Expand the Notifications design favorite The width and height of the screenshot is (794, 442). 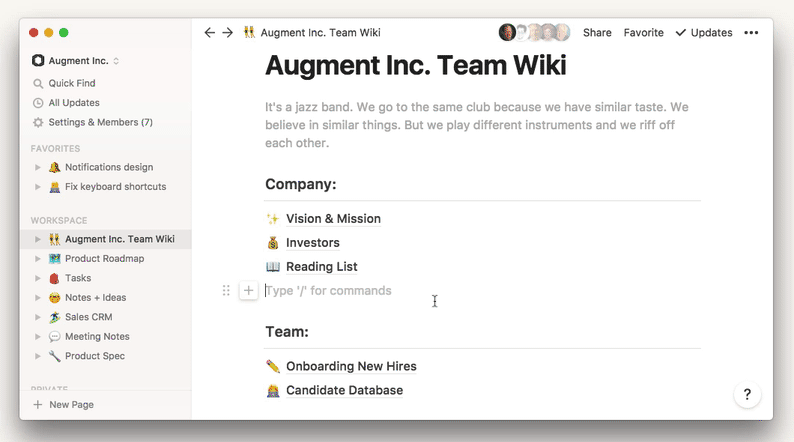point(38,167)
